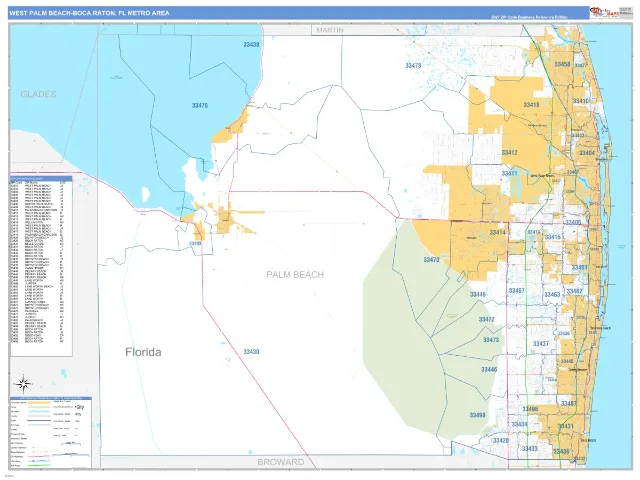Select ZIP code 33458 label
Screen dimensions: 640x480
[562, 64]
